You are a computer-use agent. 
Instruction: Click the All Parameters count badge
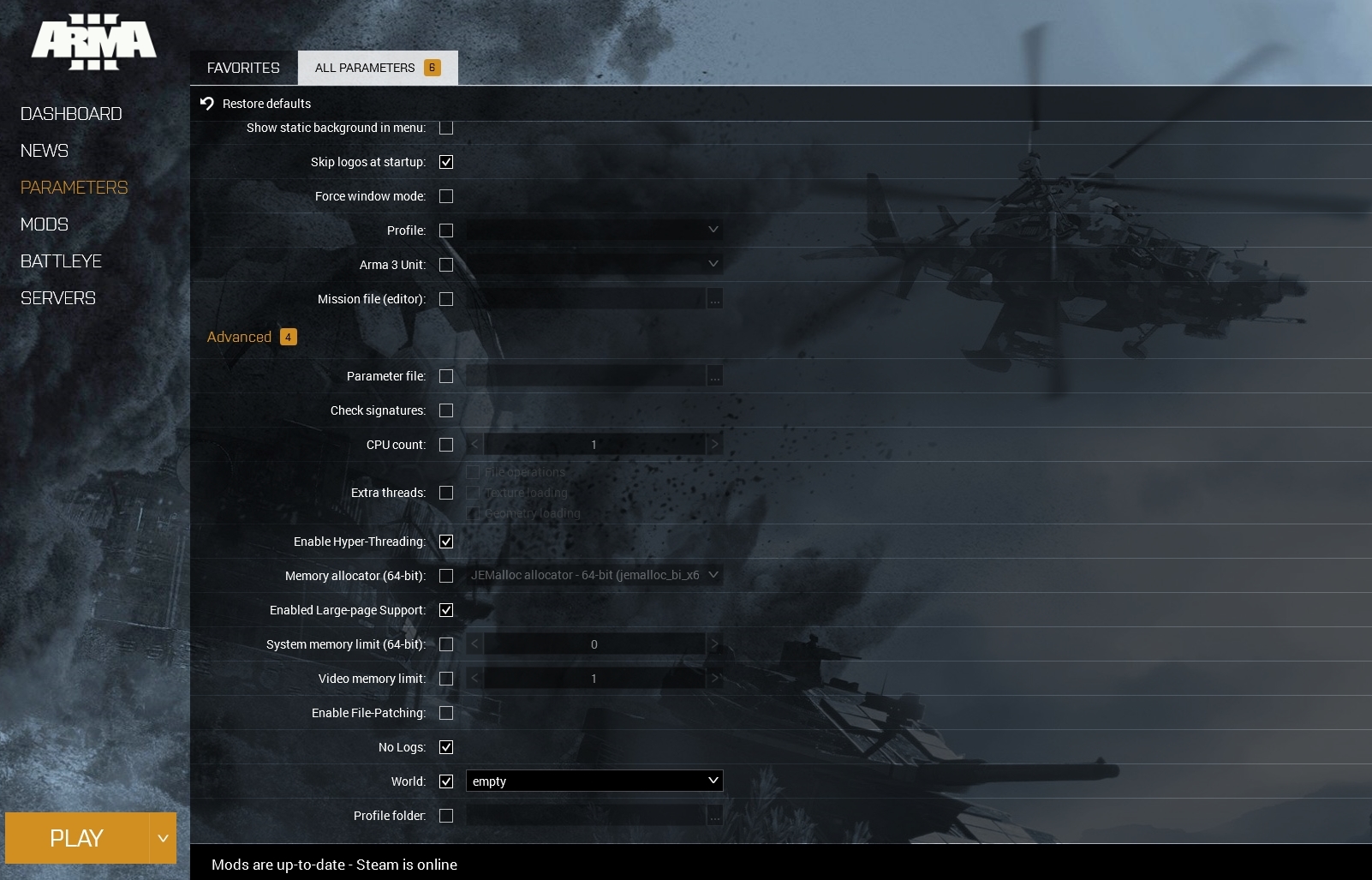[x=432, y=68]
